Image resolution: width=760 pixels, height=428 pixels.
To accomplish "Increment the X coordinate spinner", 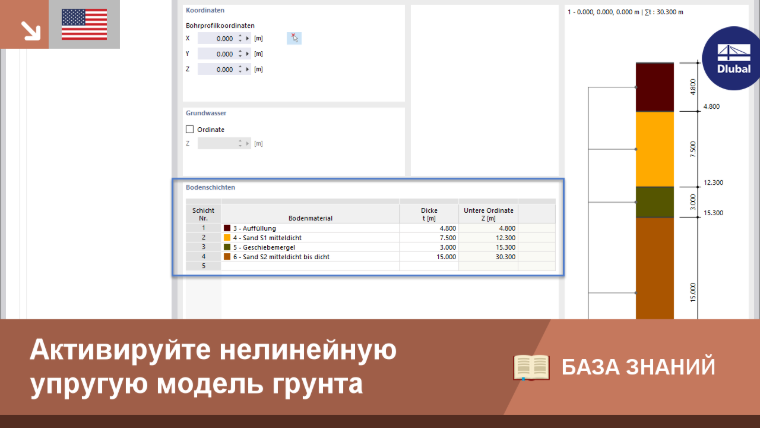I will point(240,36).
